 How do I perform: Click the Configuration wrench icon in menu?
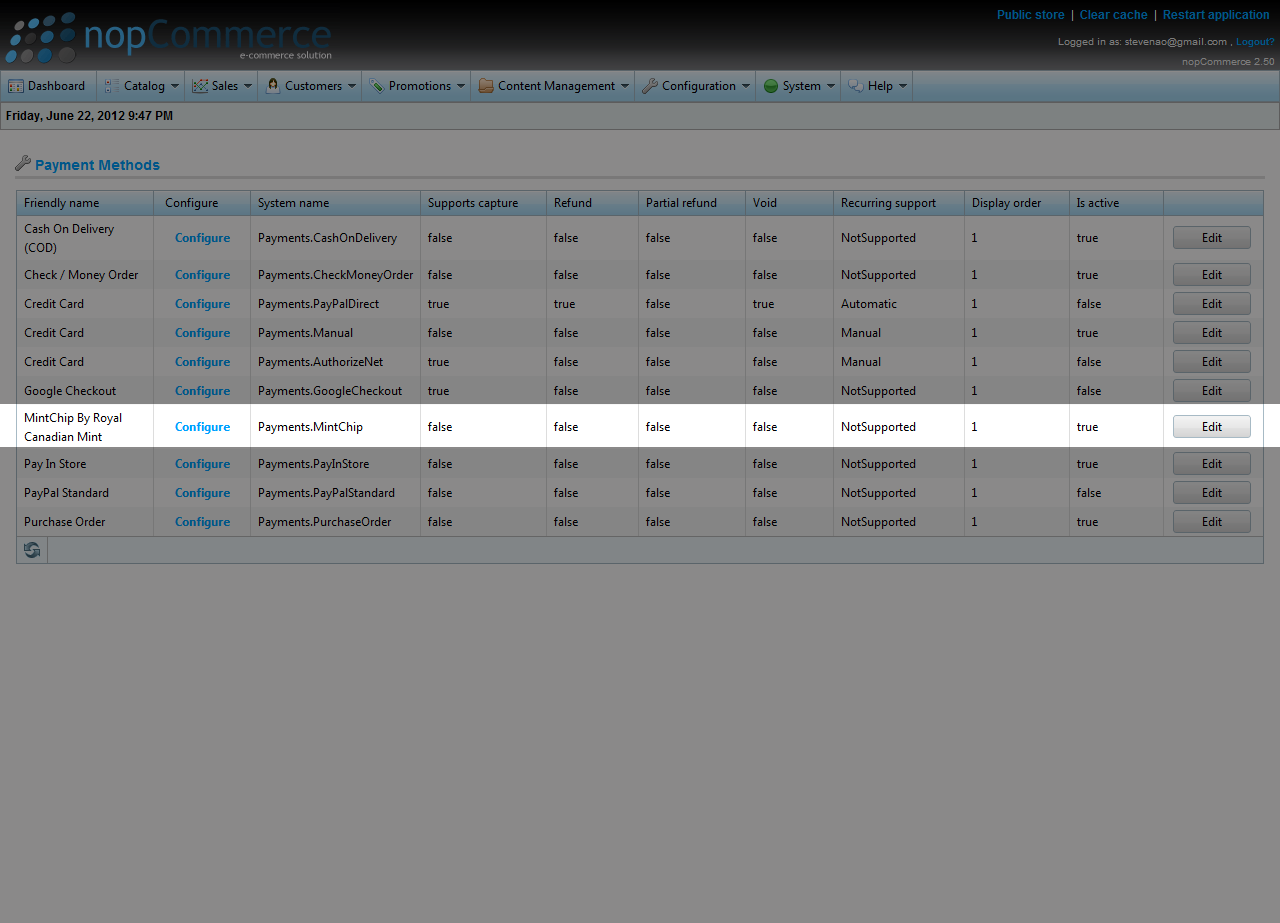[650, 86]
